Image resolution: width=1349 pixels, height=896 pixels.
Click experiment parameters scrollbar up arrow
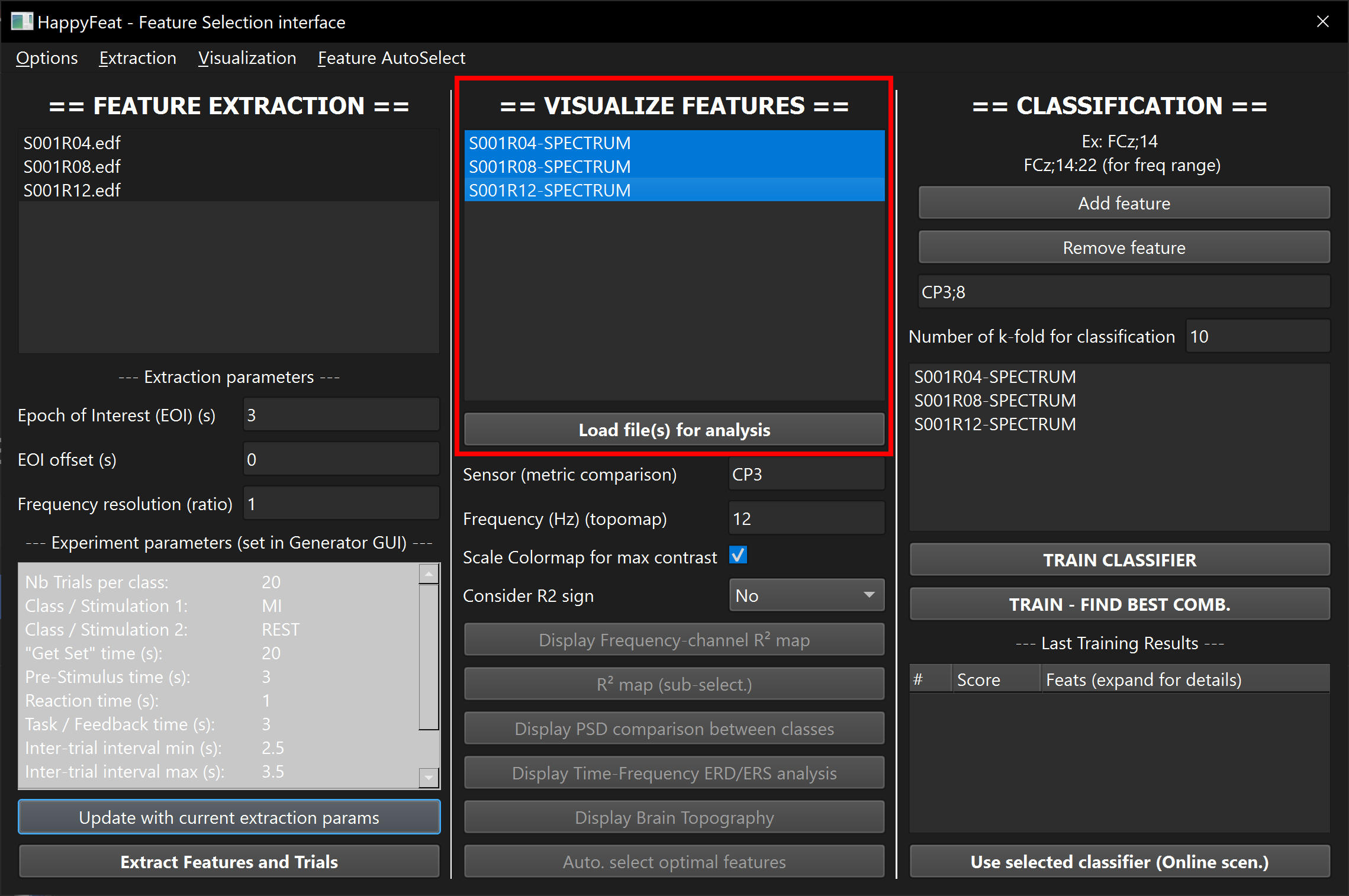coord(429,573)
